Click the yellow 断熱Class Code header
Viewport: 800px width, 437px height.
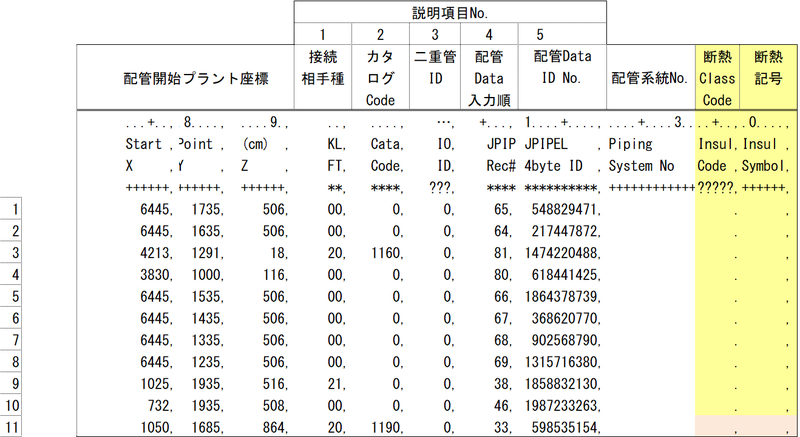(717, 77)
